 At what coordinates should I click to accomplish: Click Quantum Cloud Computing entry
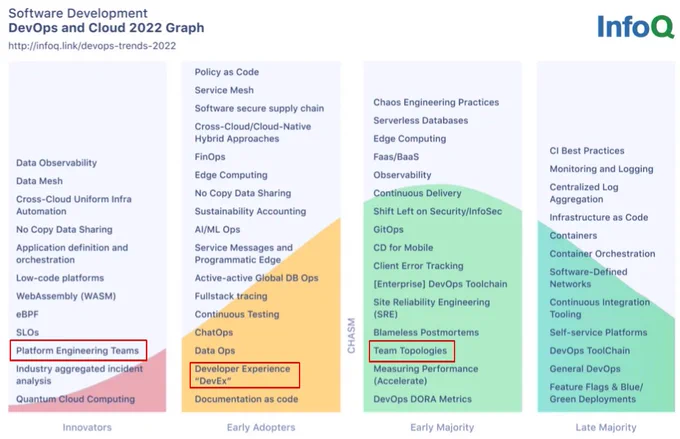tap(75, 399)
